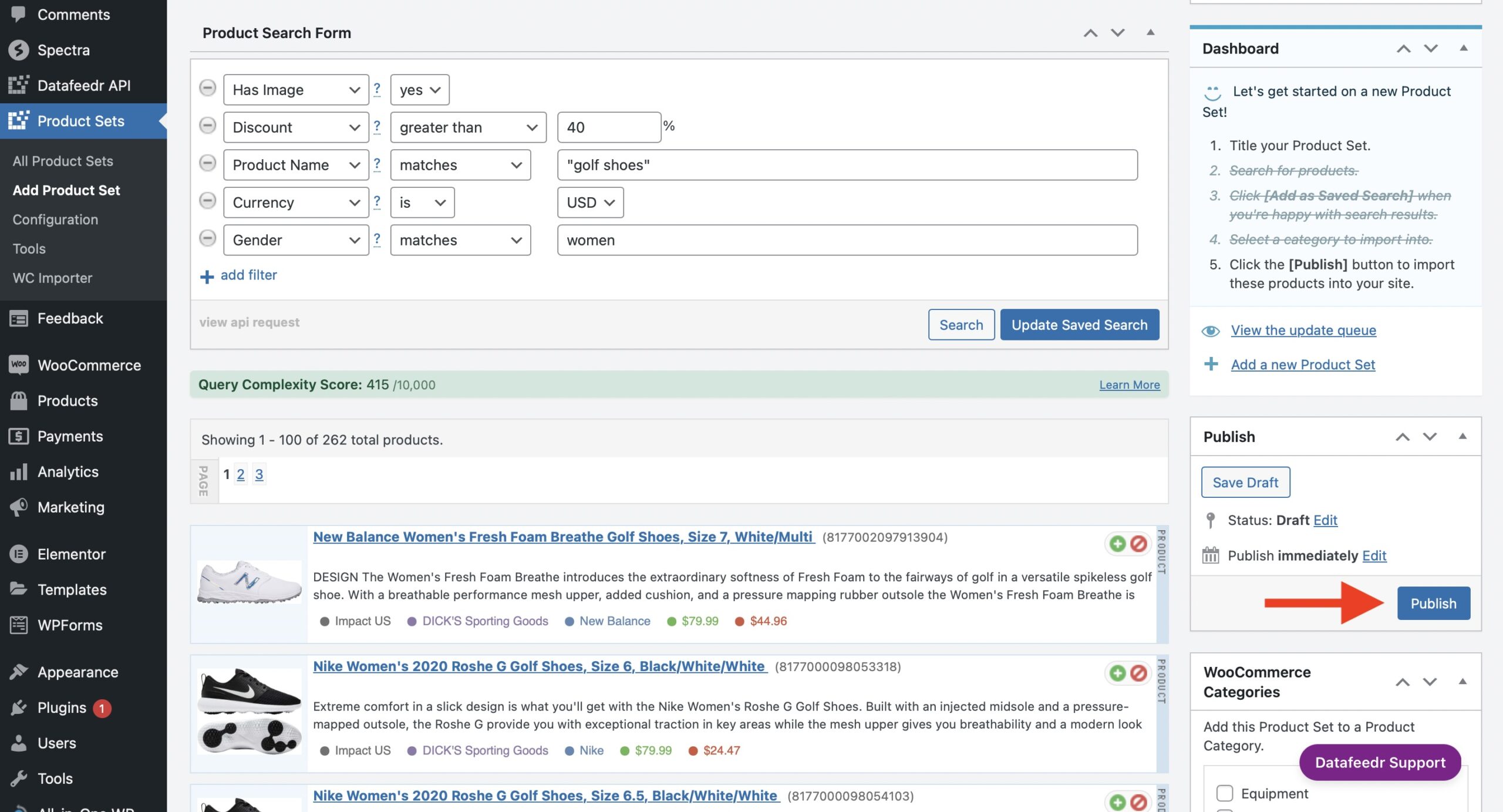The height and width of the screenshot is (812, 1503).
Task: Click the eye icon by View the update queue
Action: (1211, 331)
